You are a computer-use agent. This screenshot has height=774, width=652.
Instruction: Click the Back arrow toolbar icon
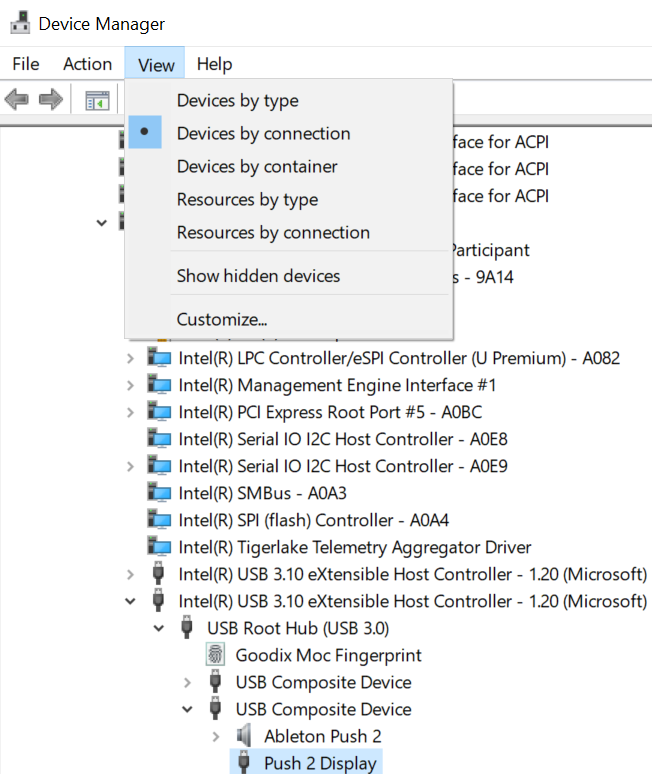coord(17,99)
